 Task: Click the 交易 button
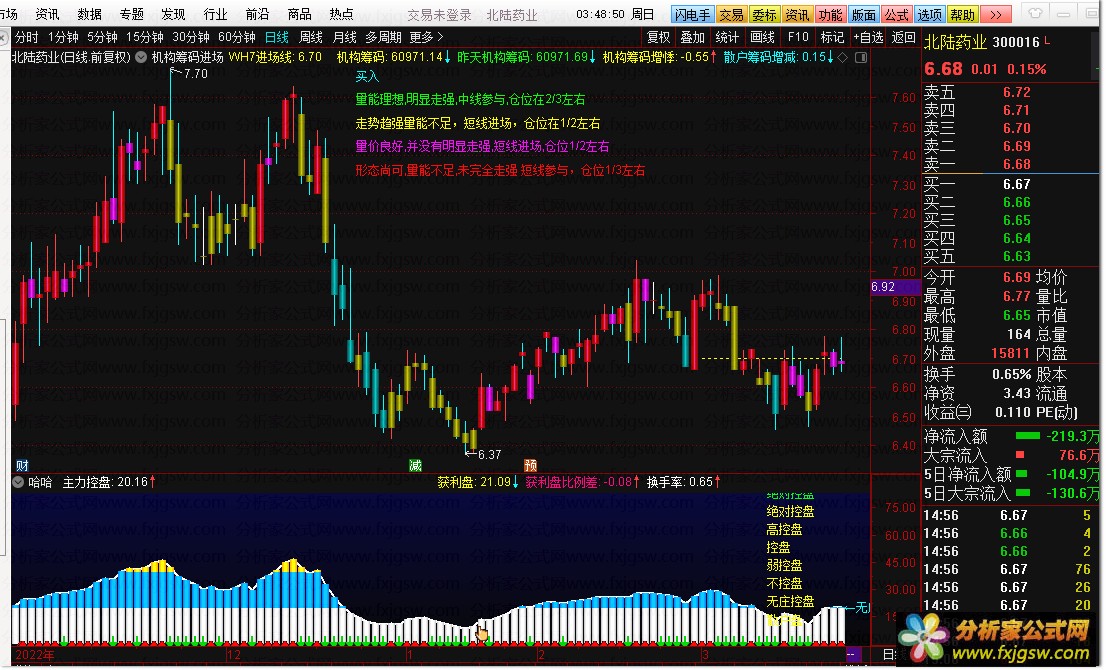click(x=731, y=14)
